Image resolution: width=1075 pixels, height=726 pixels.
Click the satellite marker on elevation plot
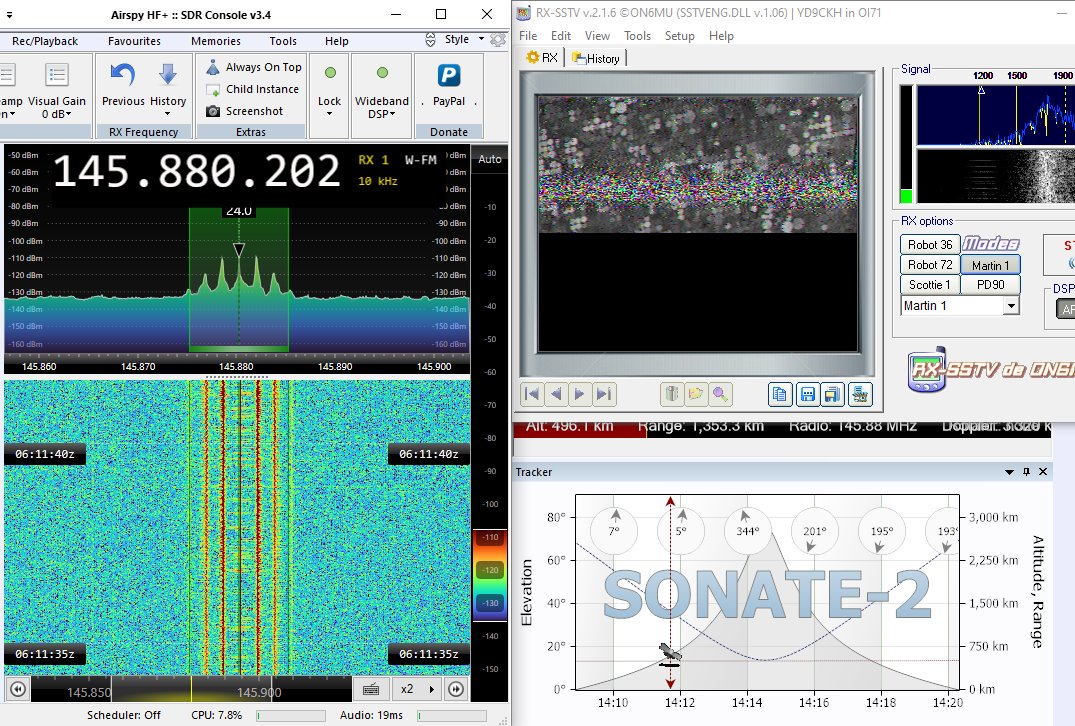[670, 655]
